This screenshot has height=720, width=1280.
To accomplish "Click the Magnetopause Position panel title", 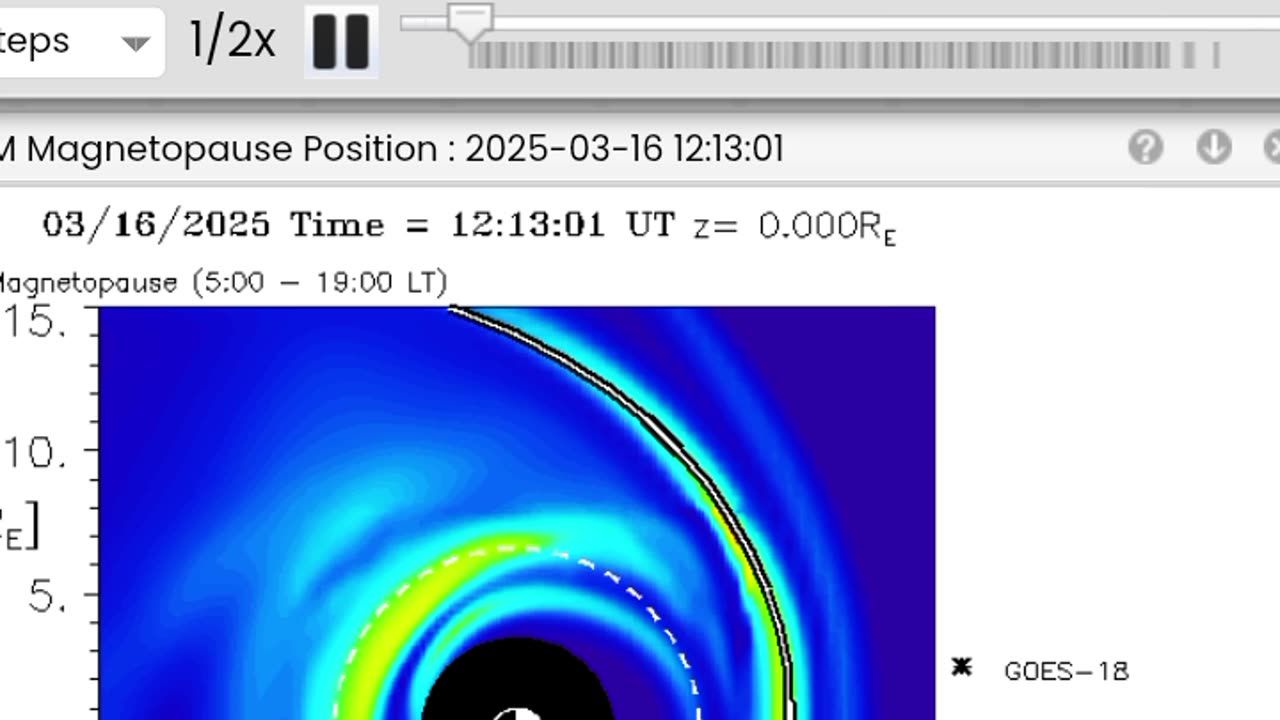I will 392,149.
